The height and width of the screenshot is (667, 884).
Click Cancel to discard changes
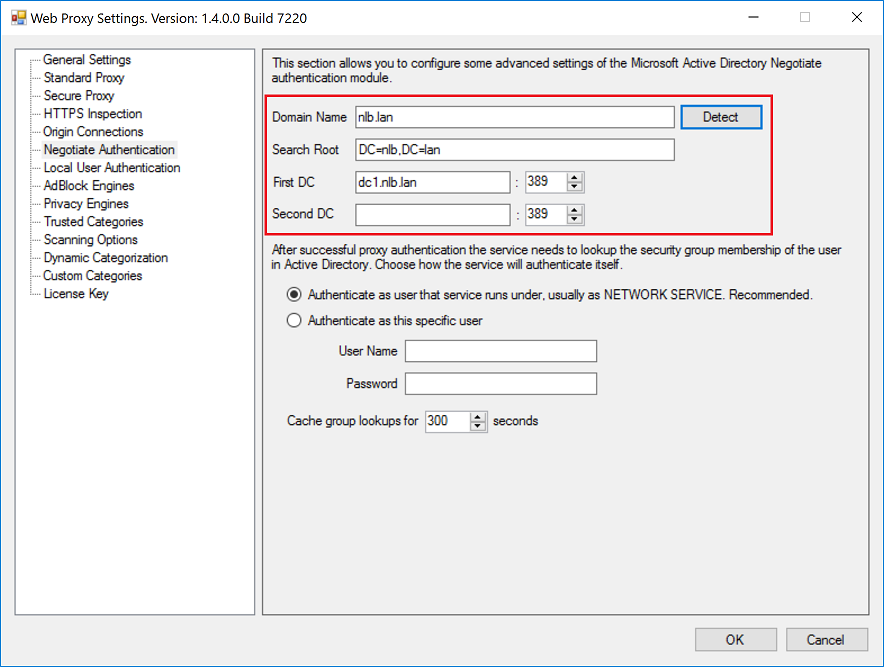tap(826, 640)
